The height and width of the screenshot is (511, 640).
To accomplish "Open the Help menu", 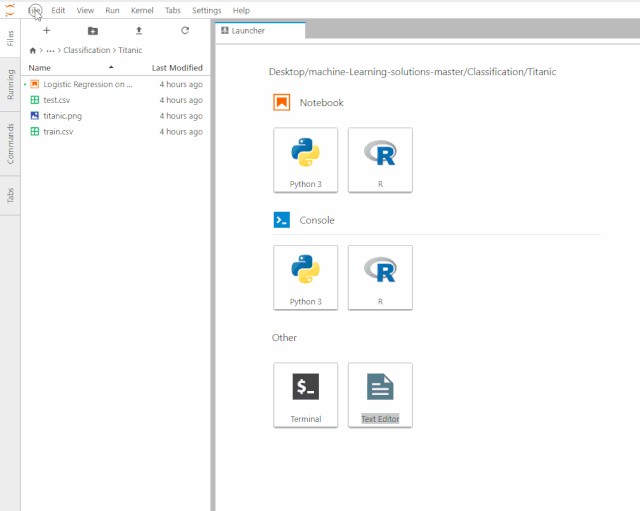I will point(241,10).
